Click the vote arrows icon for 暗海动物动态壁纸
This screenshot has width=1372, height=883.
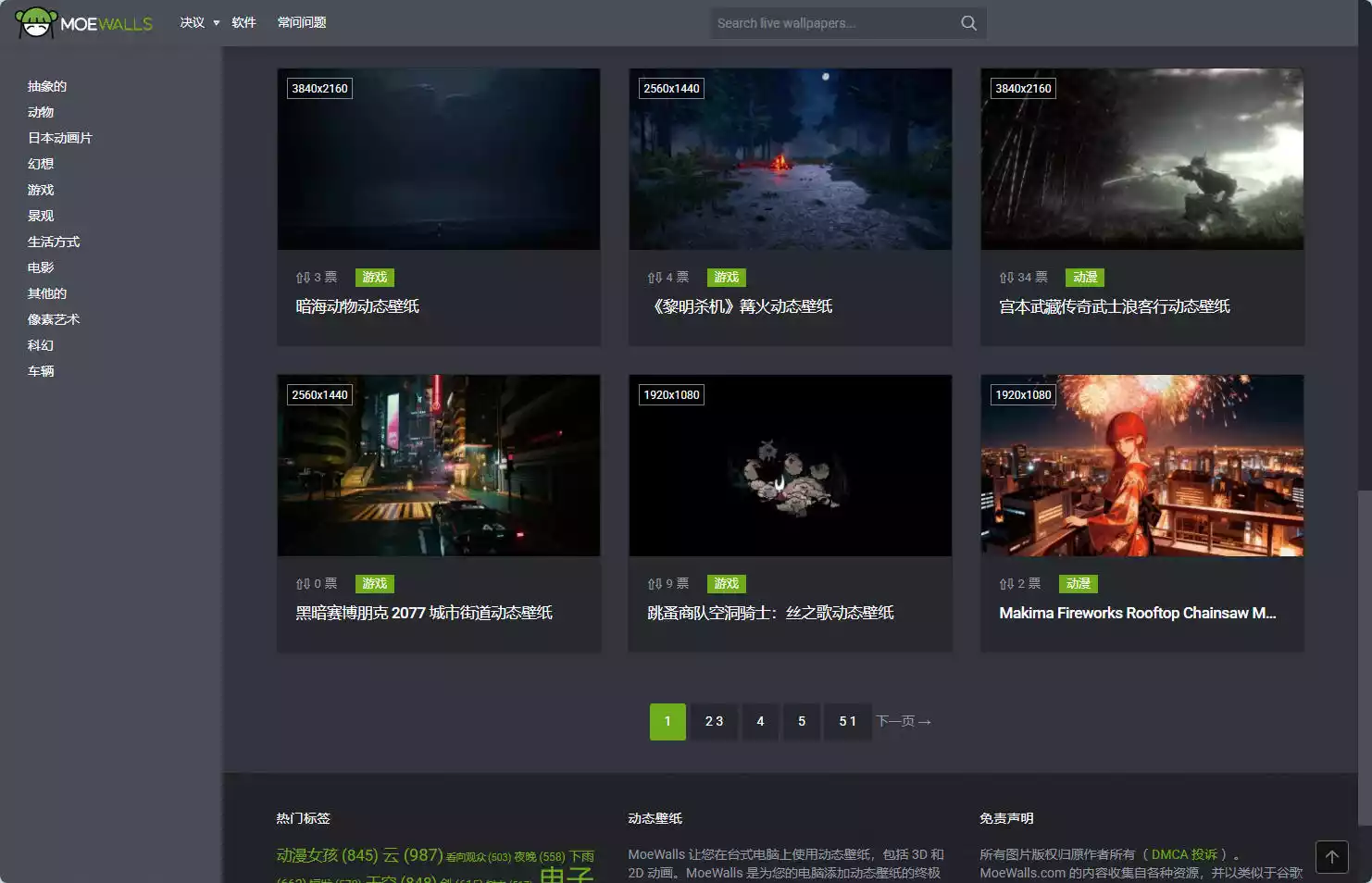(x=303, y=278)
